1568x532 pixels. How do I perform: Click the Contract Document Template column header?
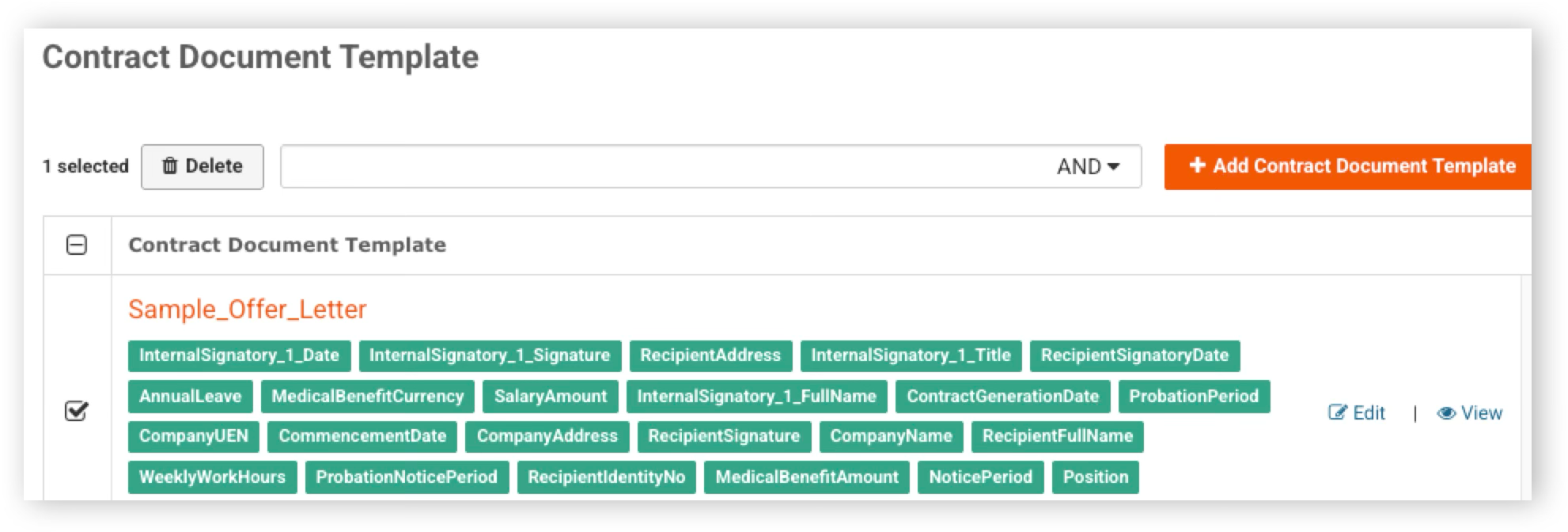pyautogui.click(x=287, y=245)
